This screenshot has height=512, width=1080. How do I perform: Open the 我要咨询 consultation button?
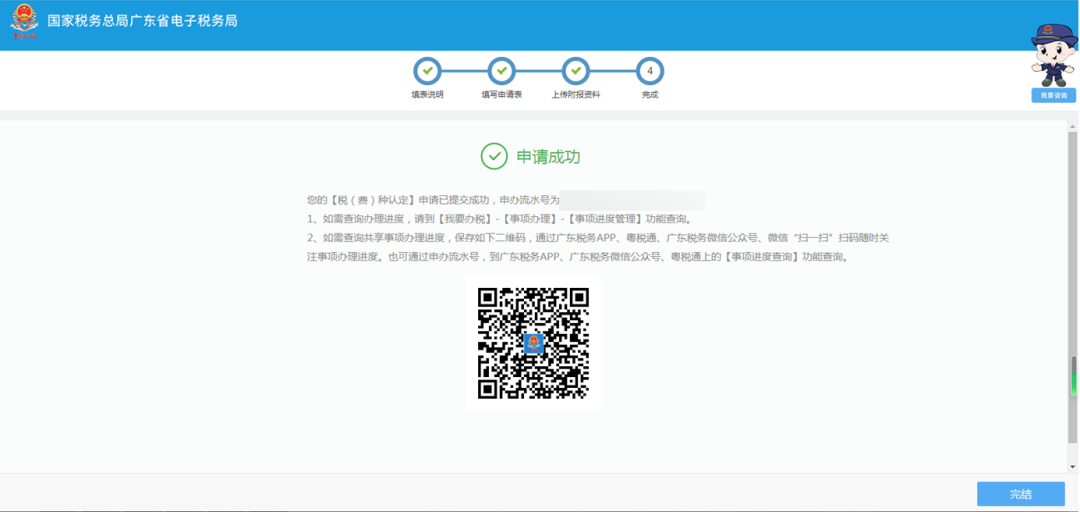(x=1053, y=95)
